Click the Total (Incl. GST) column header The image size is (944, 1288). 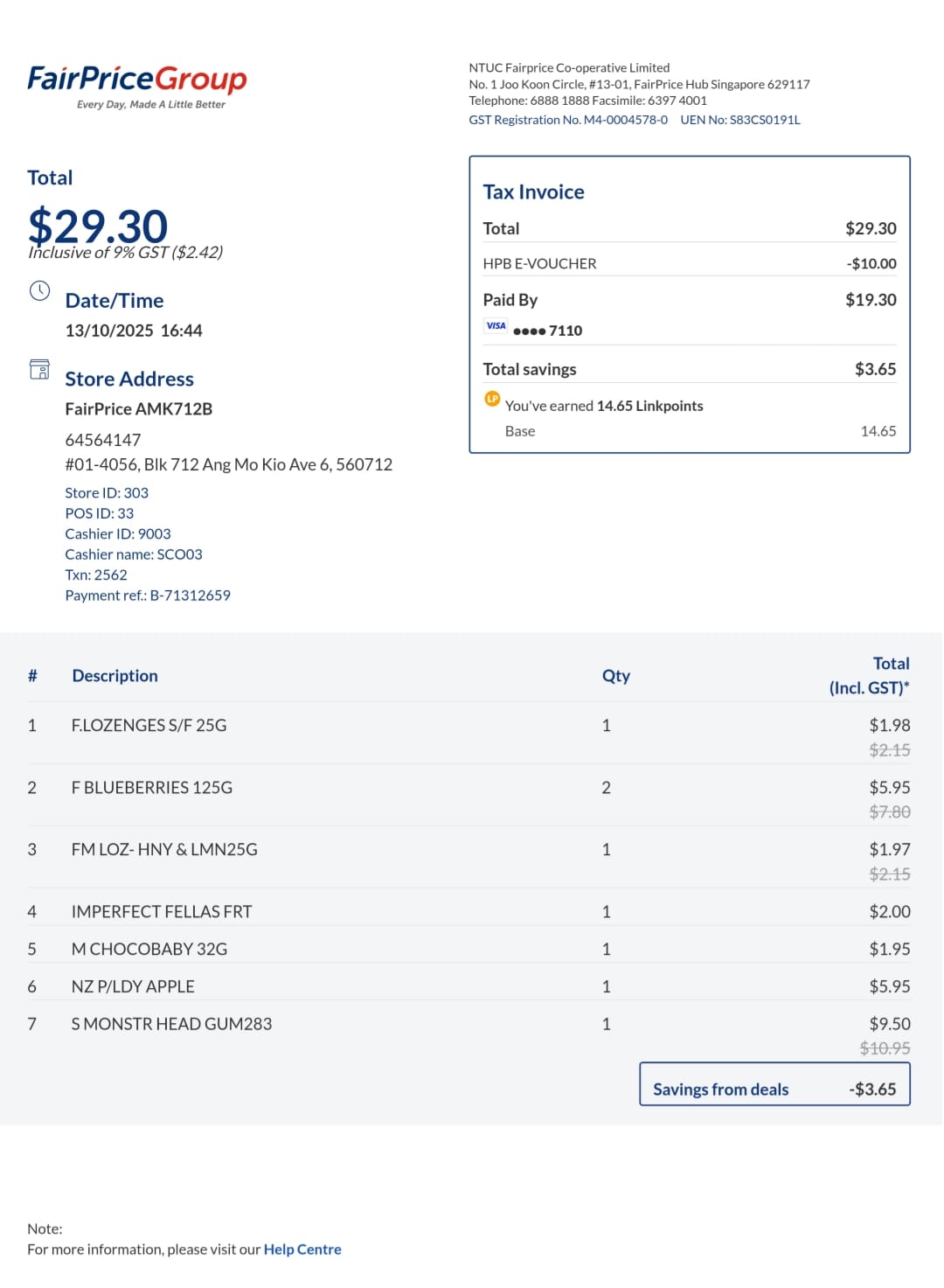870,676
